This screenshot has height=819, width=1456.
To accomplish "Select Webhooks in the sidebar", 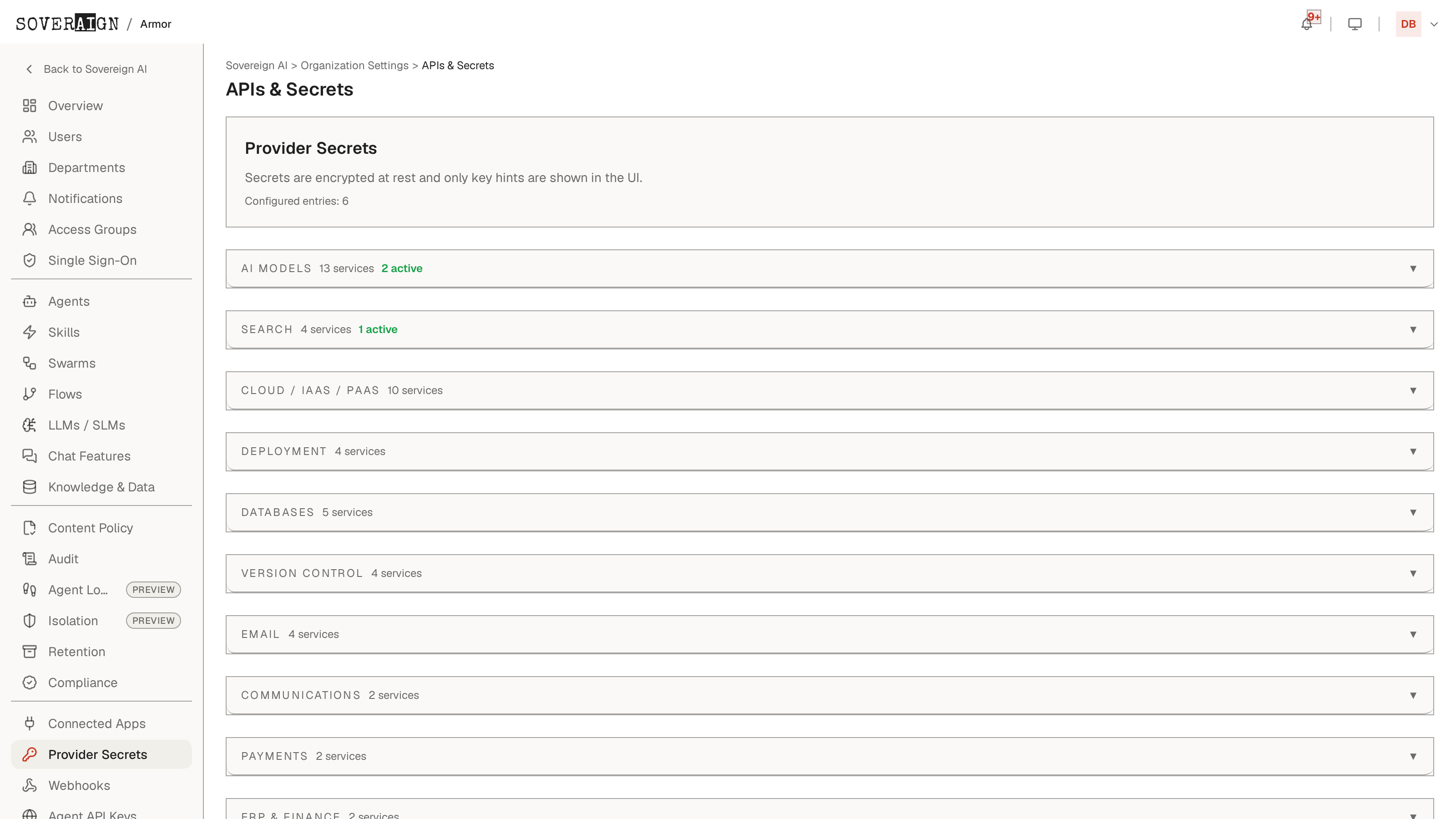I will pyautogui.click(x=101, y=786).
